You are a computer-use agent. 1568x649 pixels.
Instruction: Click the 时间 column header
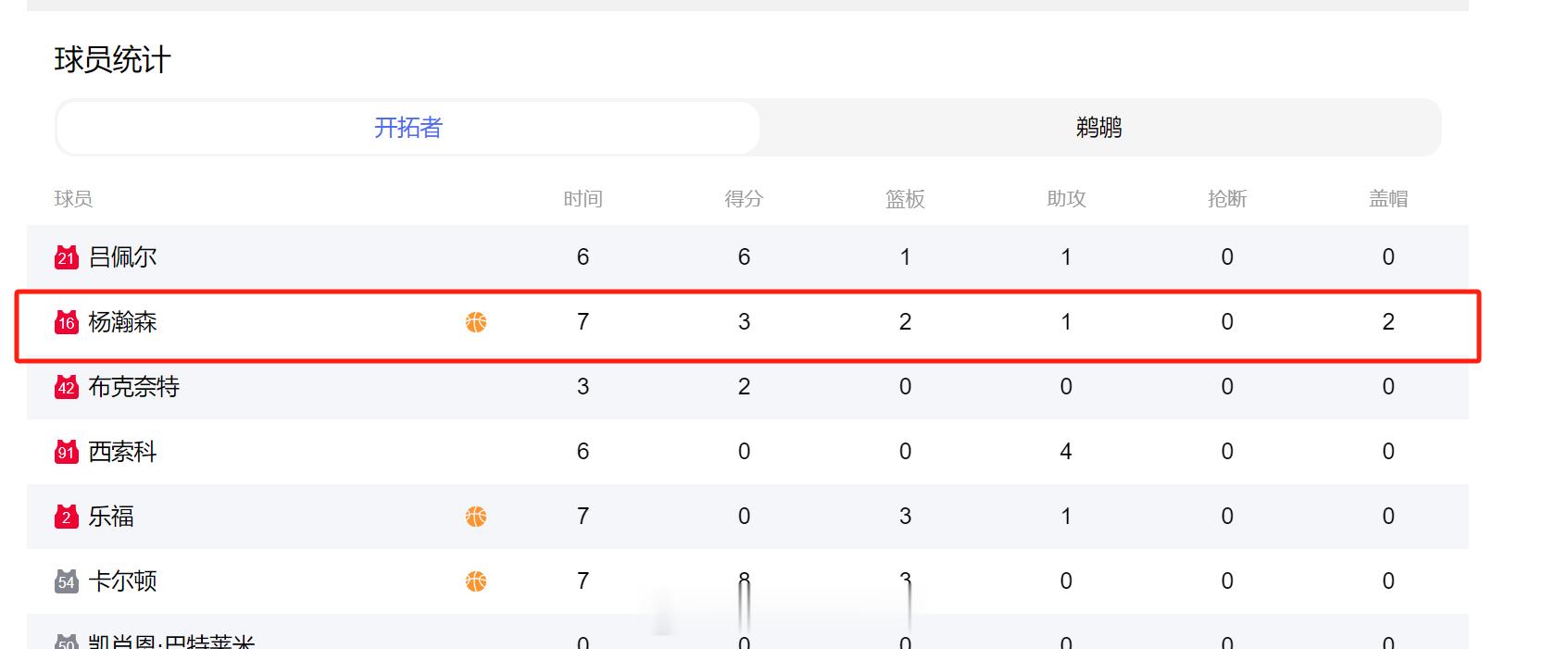[583, 199]
